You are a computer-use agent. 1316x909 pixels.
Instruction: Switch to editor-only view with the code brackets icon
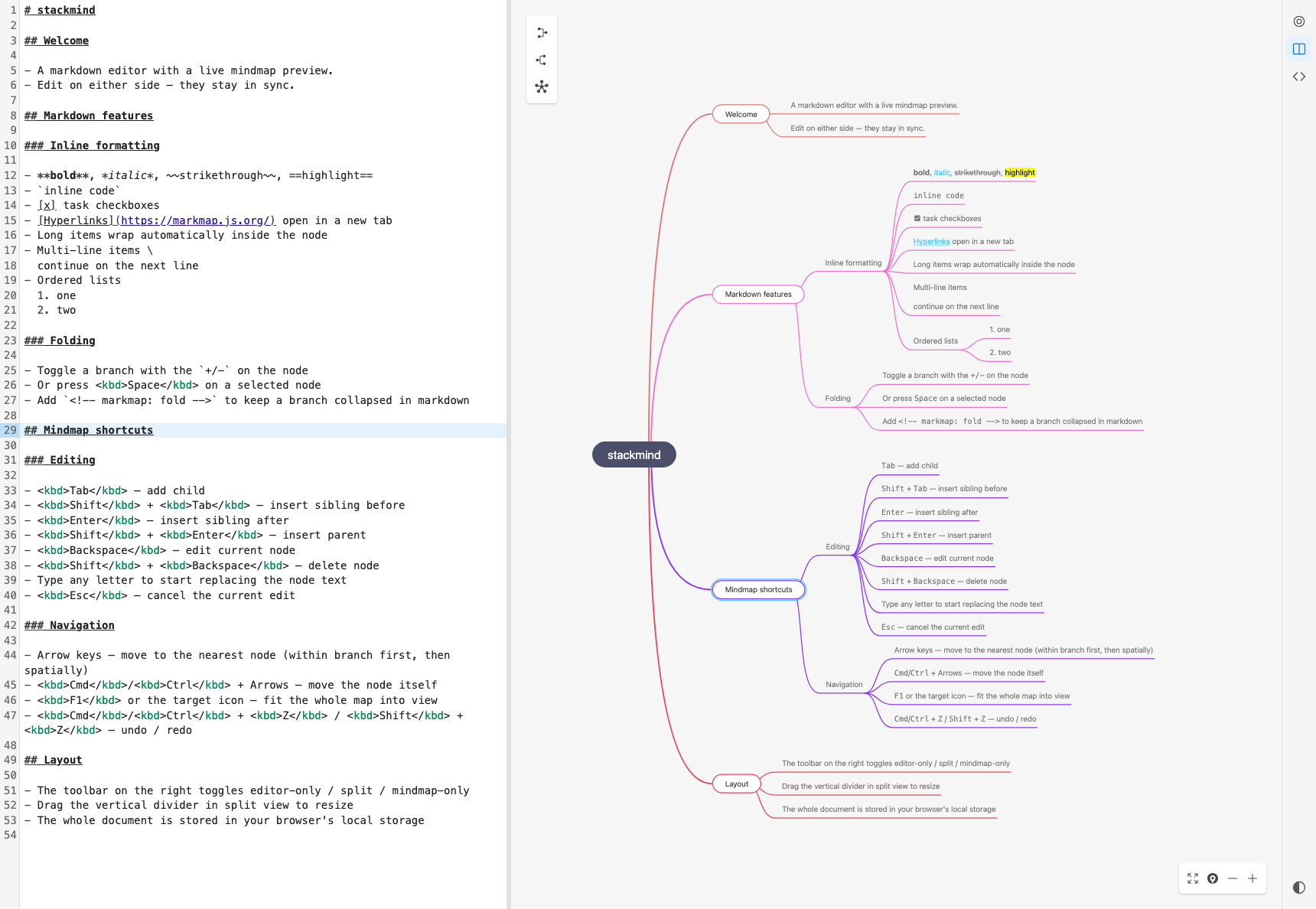(1299, 77)
